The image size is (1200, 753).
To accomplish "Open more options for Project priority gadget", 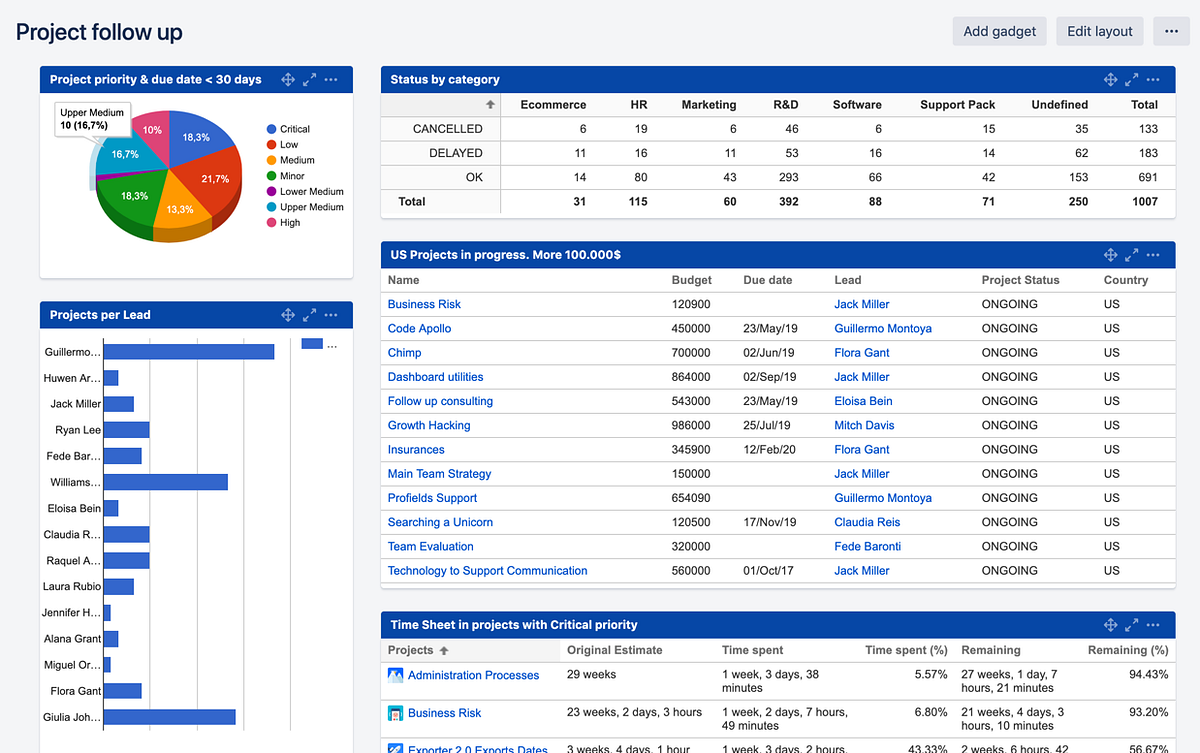I will pos(331,79).
